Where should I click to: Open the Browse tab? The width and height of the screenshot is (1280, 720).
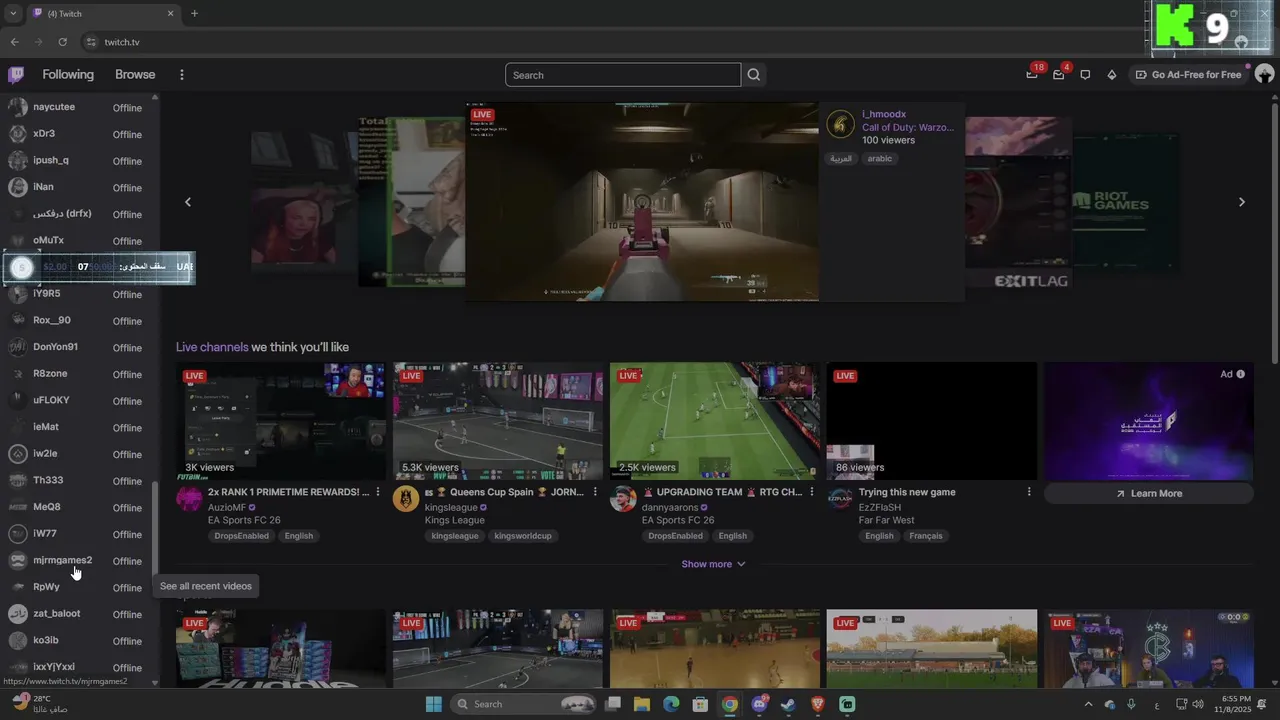click(x=135, y=75)
